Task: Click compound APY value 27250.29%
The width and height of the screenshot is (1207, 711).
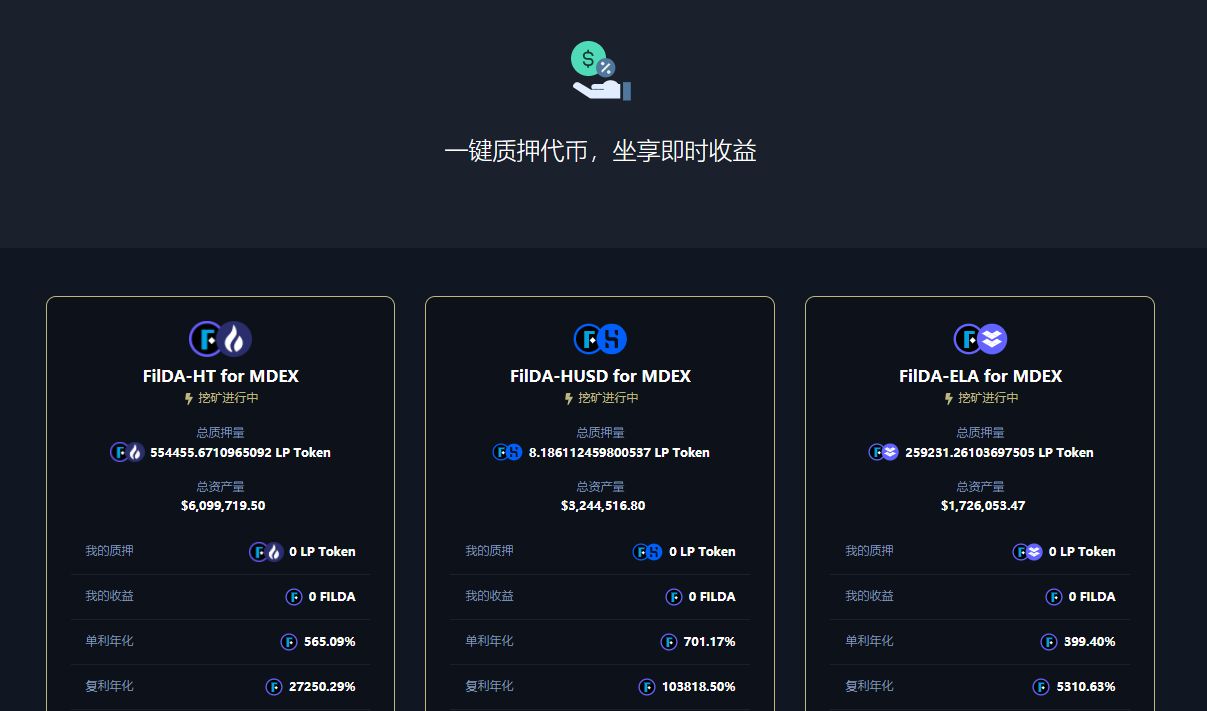Action: click(x=322, y=686)
